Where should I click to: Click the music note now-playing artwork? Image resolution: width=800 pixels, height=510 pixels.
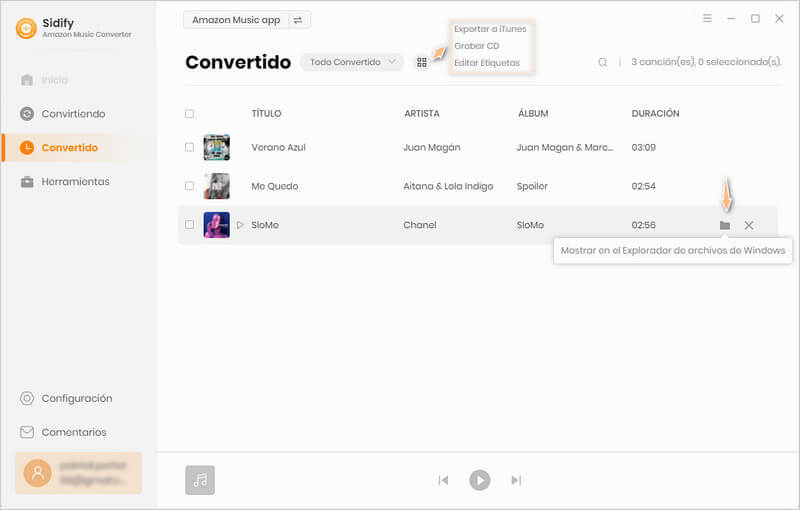[200, 480]
